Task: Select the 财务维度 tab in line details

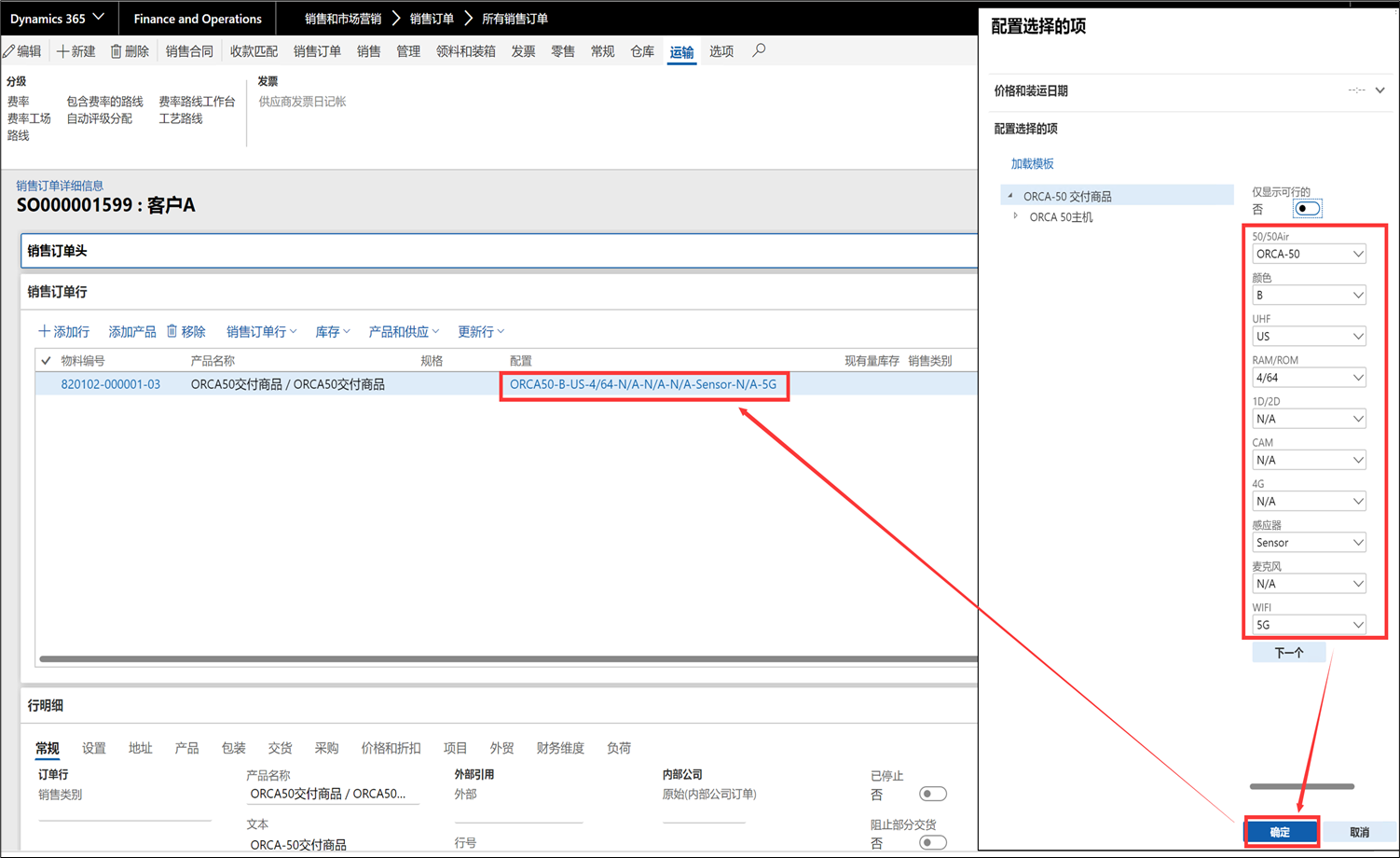Action: (x=560, y=748)
